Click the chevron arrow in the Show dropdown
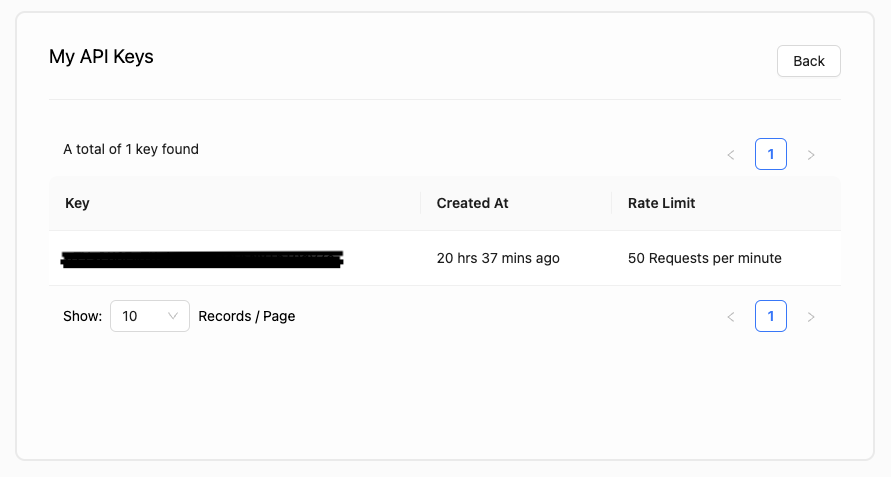This screenshot has width=891, height=477. pyautogui.click(x=173, y=316)
